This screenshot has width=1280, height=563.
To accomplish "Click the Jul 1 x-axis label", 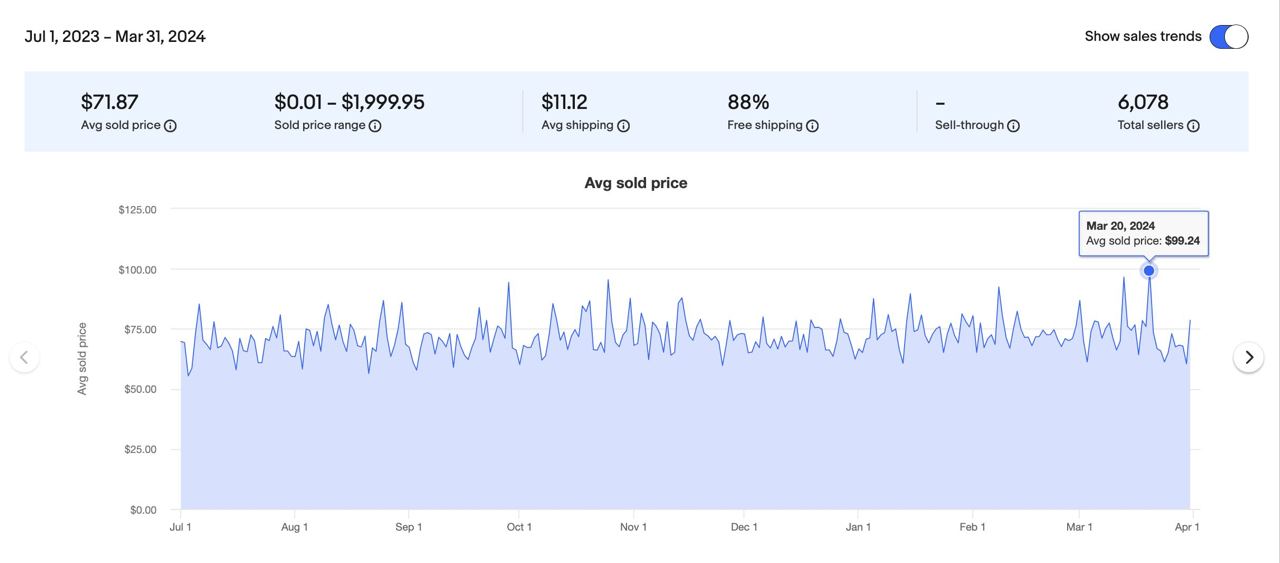I will point(181,527).
